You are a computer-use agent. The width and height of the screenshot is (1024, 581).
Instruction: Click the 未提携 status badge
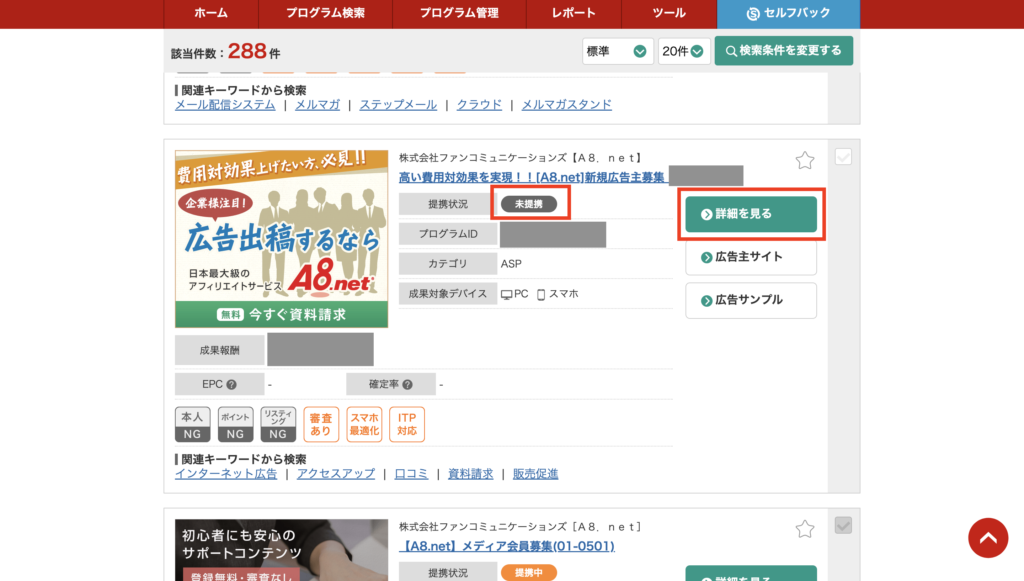pyautogui.click(x=529, y=204)
